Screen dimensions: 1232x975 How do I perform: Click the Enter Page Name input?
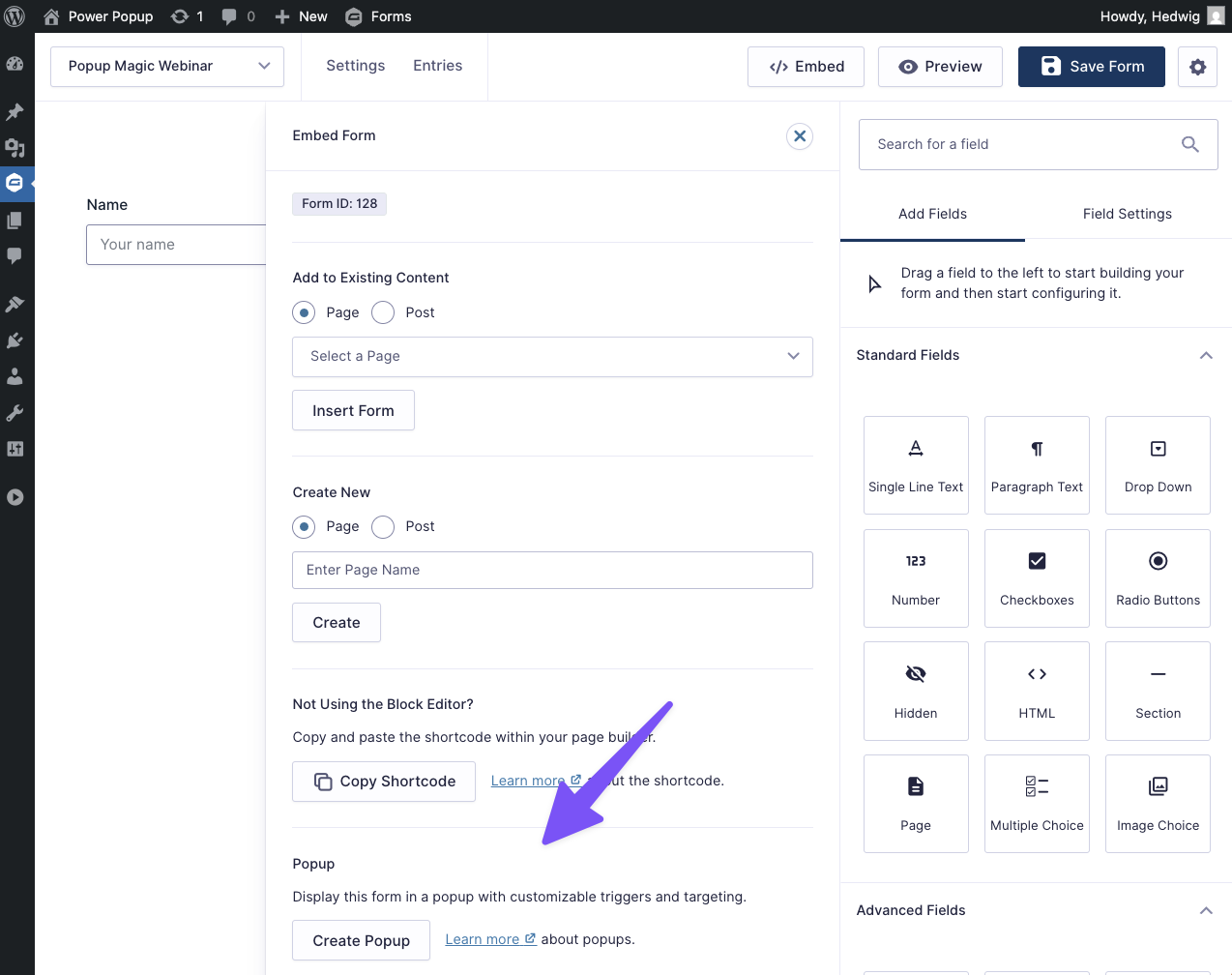(x=552, y=570)
